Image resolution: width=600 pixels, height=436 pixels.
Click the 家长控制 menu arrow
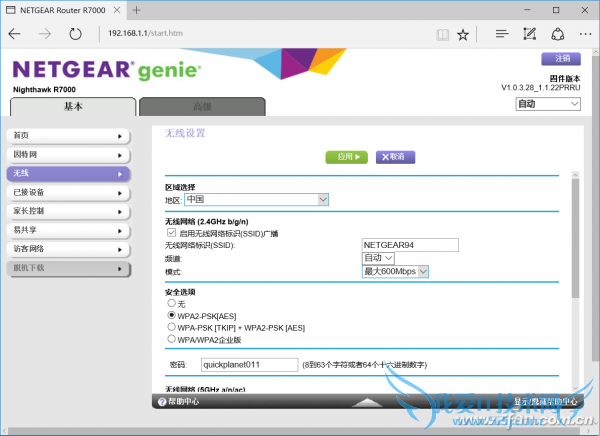point(120,212)
